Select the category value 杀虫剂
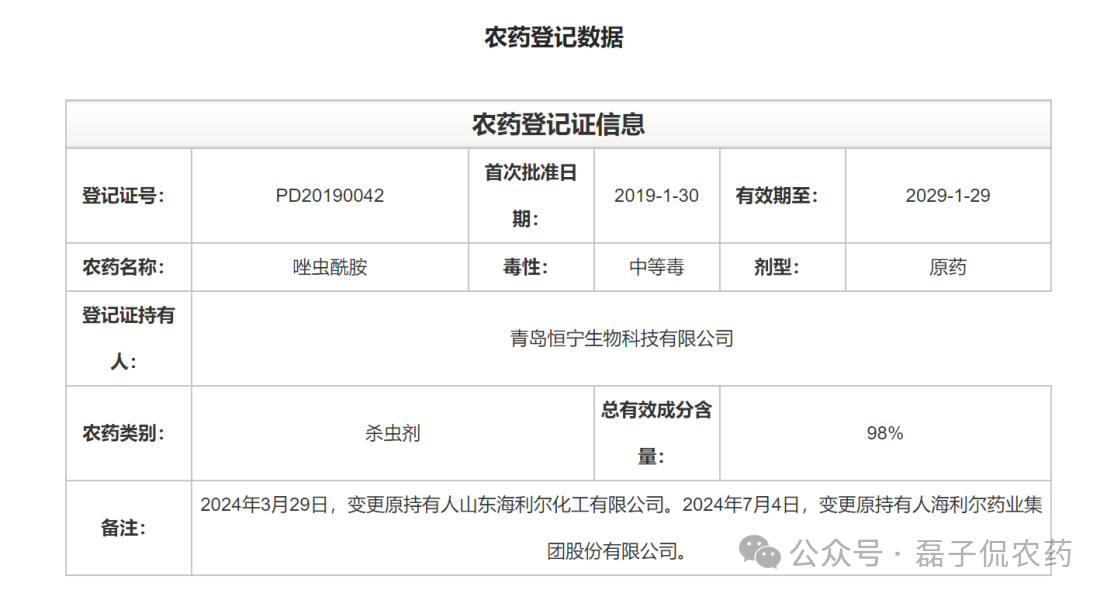1108x597 pixels. tap(393, 433)
